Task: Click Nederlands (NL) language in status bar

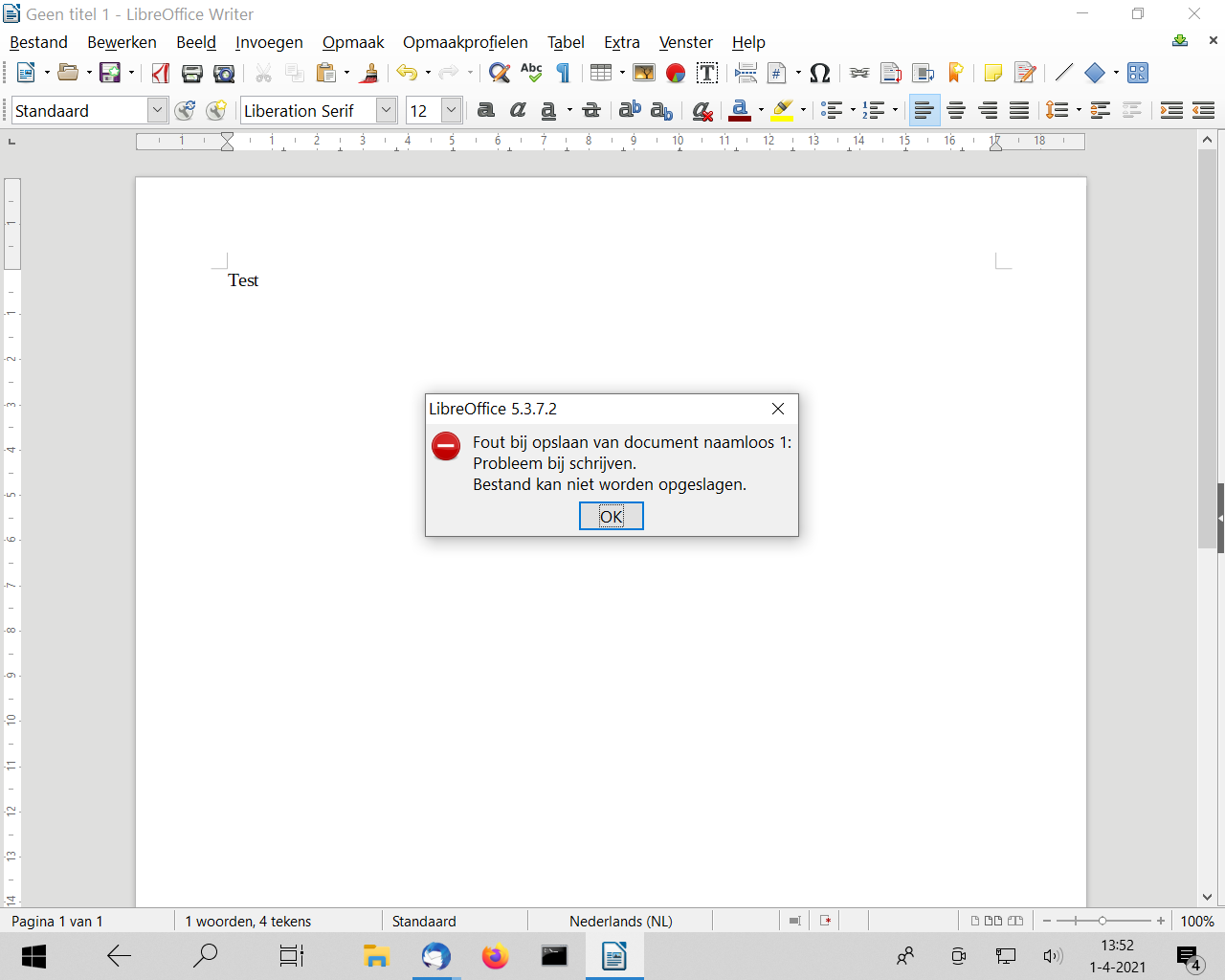Action: [620, 921]
